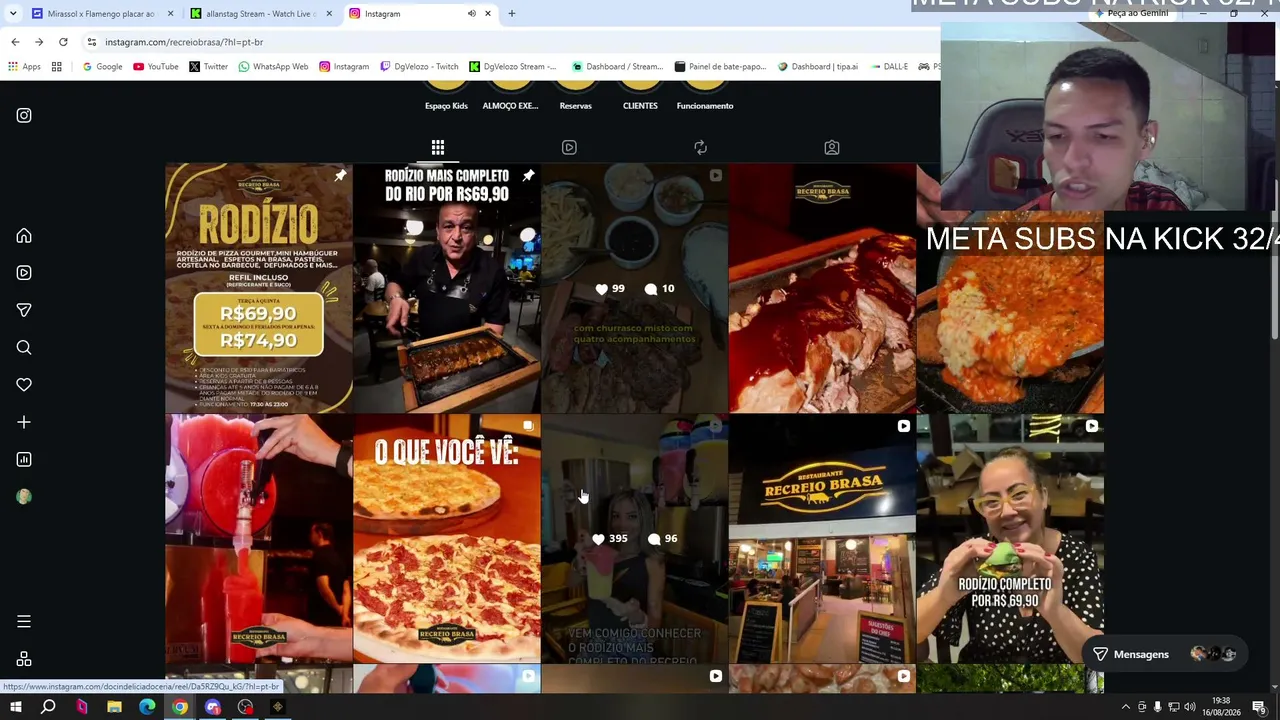Close the allanstag Stream tab

coord(329,14)
